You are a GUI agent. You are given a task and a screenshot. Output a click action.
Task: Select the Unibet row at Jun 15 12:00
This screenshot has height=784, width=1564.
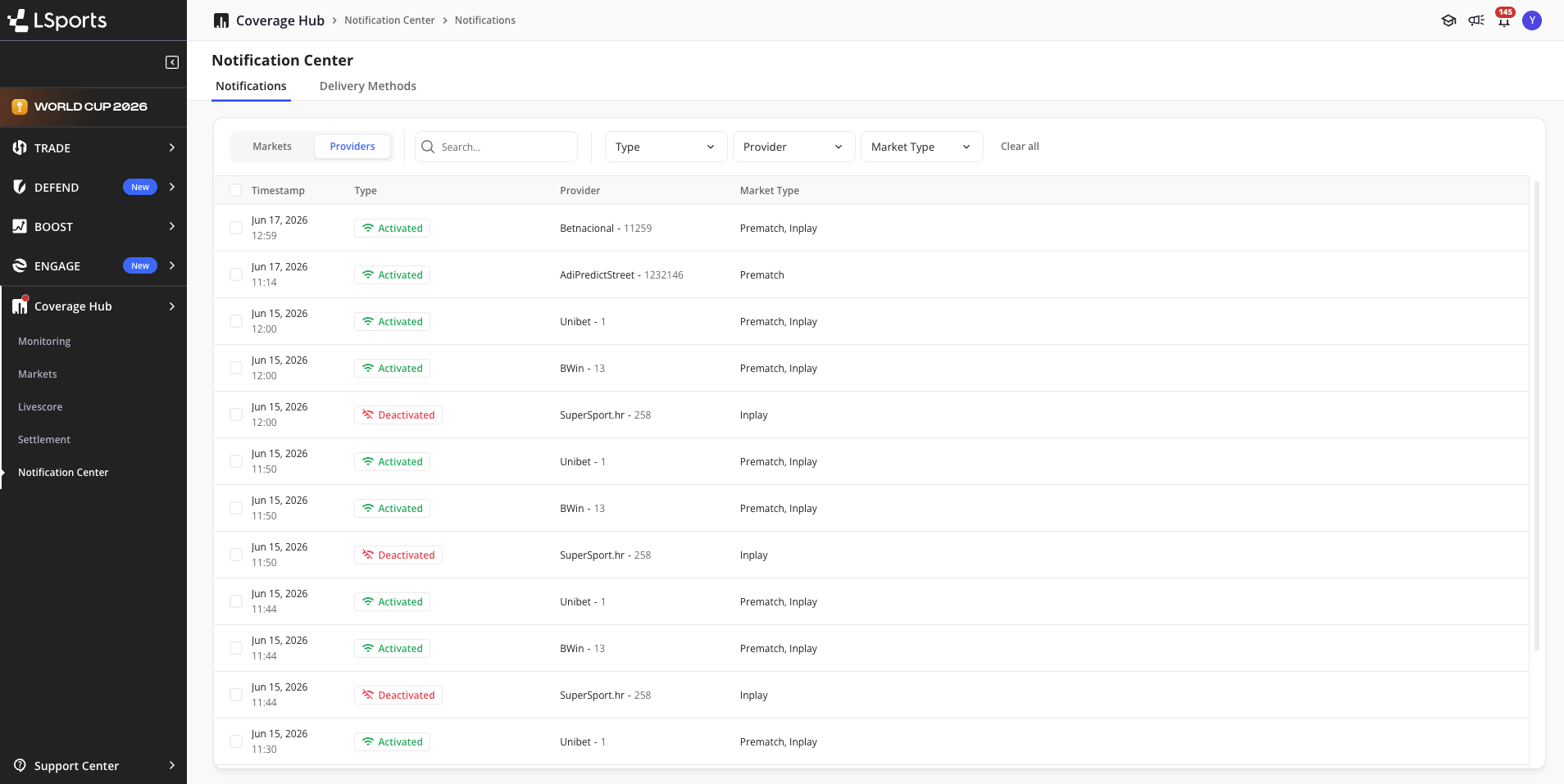236,321
